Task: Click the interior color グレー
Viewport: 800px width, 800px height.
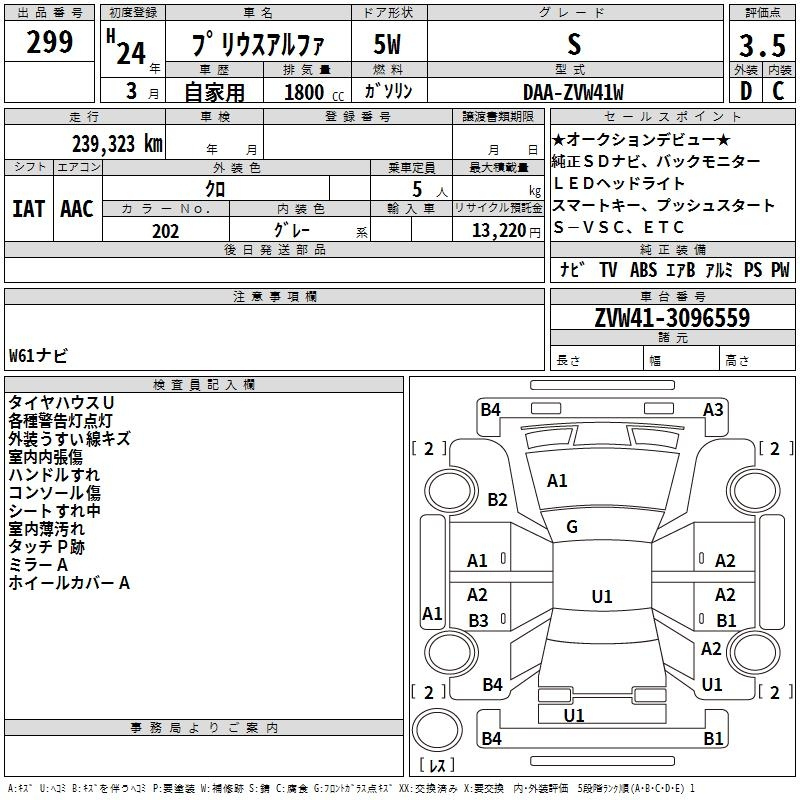Action: click(292, 230)
